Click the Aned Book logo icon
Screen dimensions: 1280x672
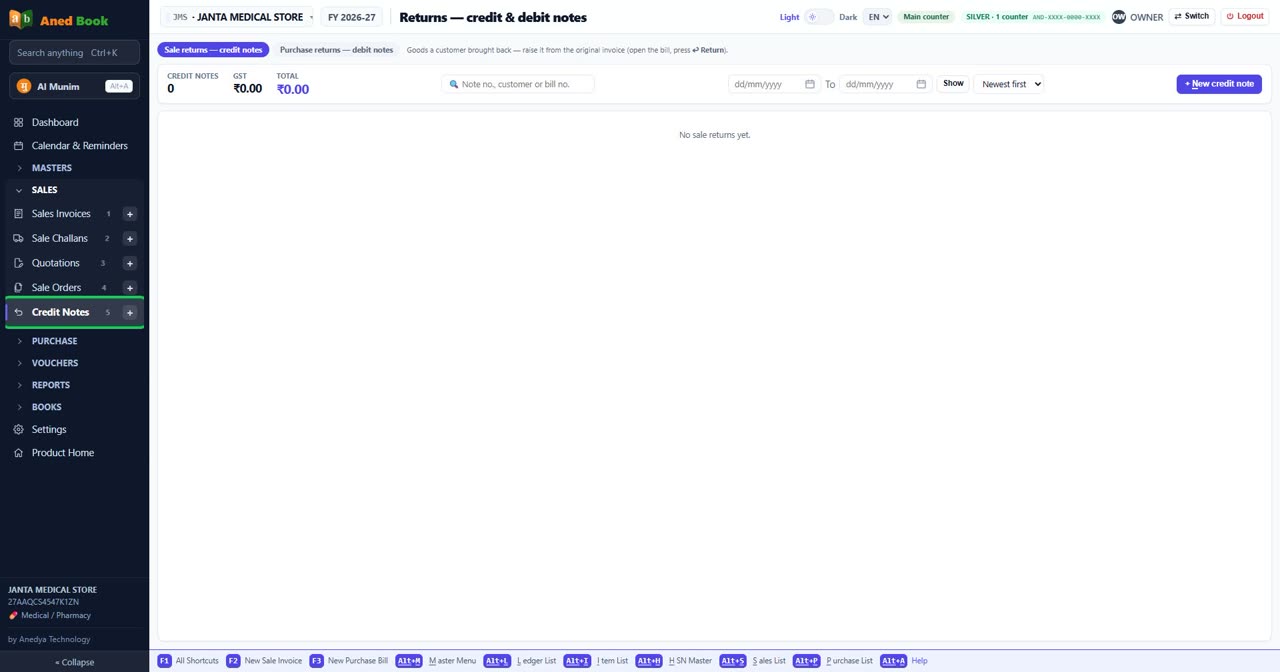click(21, 19)
